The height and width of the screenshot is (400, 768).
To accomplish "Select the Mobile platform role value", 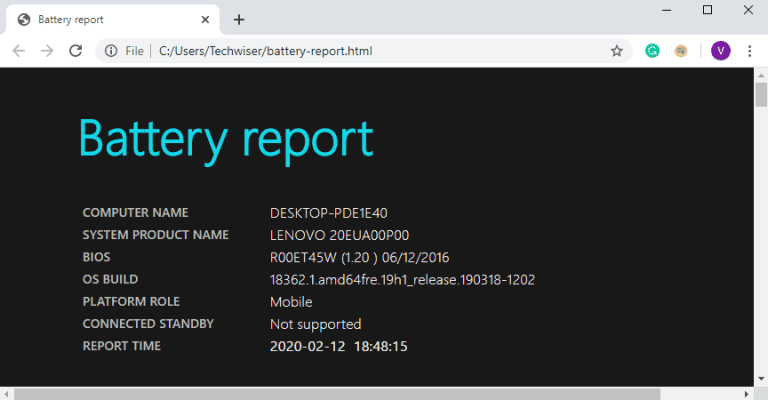I will (x=291, y=302).
